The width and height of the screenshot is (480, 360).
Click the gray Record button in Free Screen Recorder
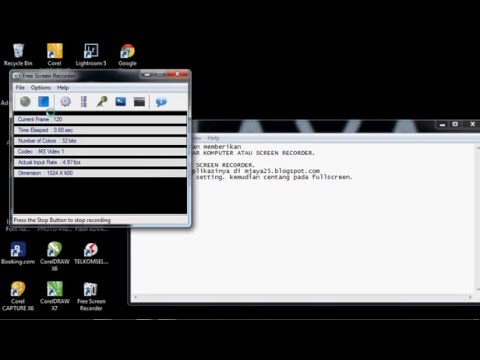pos(25,102)
